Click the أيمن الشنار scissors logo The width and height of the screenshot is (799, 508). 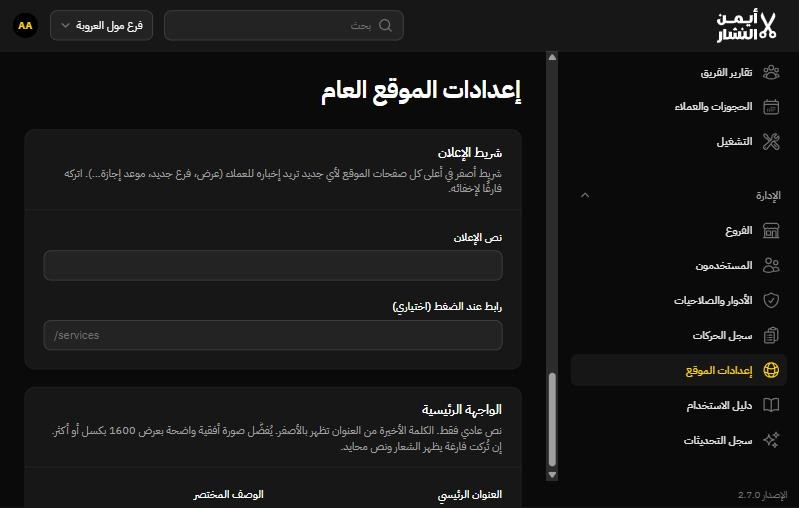click(x=746, y=26)
